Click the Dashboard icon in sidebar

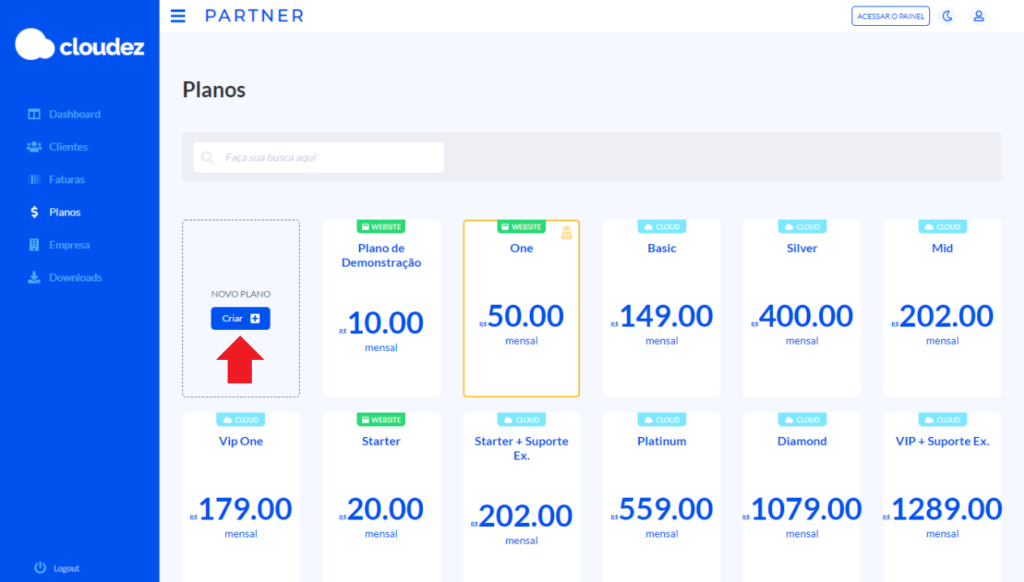34,114
